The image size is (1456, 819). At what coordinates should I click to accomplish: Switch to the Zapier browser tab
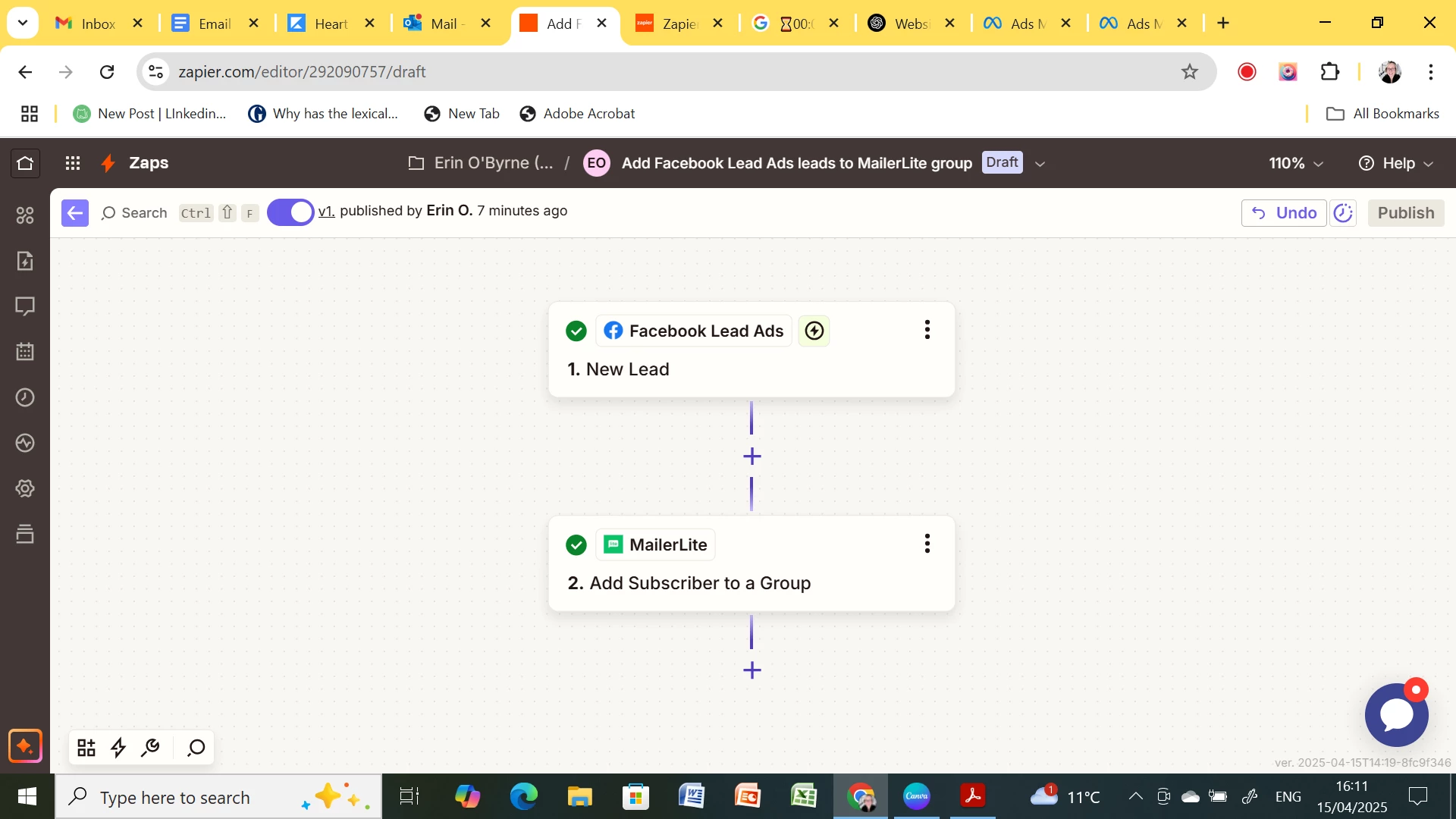coord(677,24)
